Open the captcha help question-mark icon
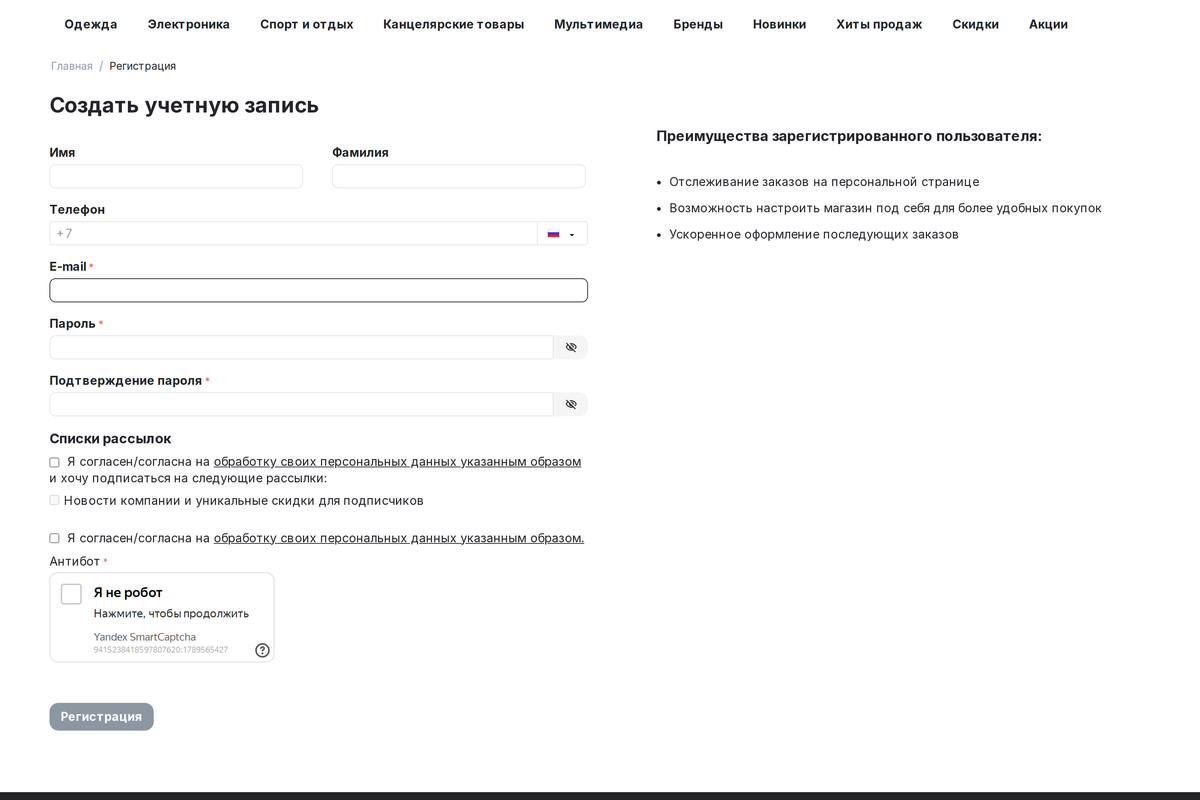Viewport: 1200px width, 800px height. [x=262, y=650]
